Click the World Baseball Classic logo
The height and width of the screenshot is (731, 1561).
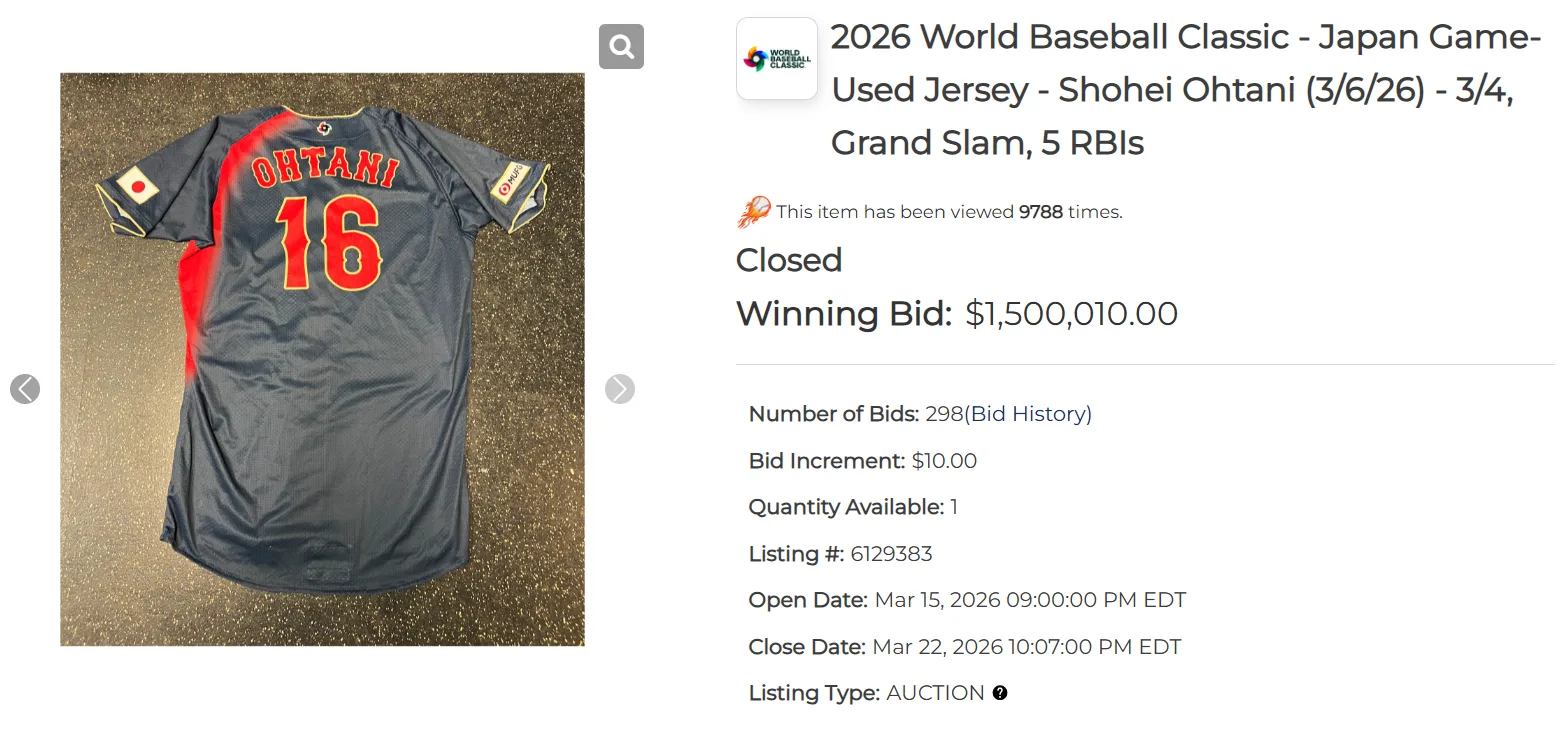(776, 58)
